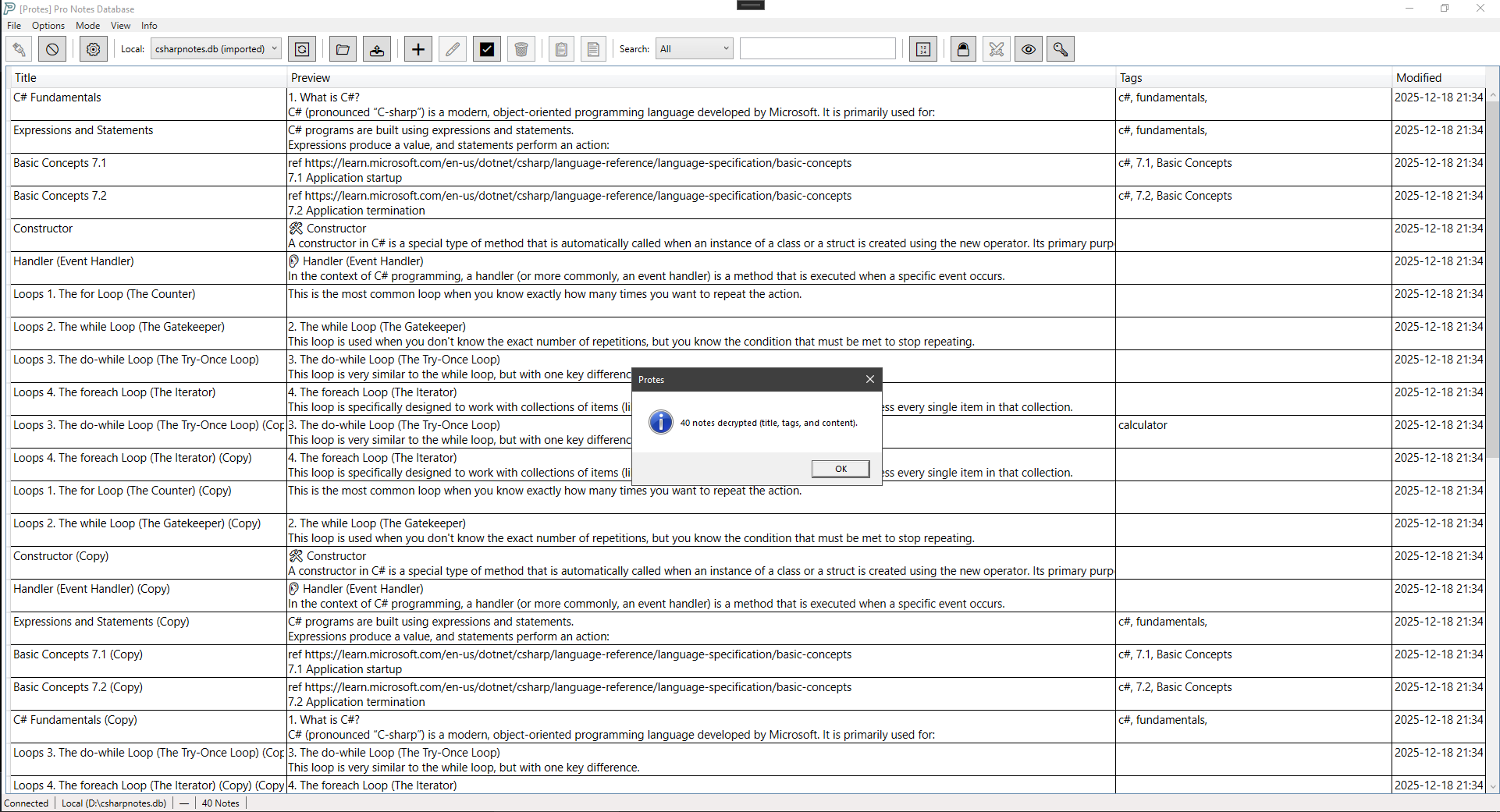Toggle visibility with the eye icon

click(x=1029, y=49)
